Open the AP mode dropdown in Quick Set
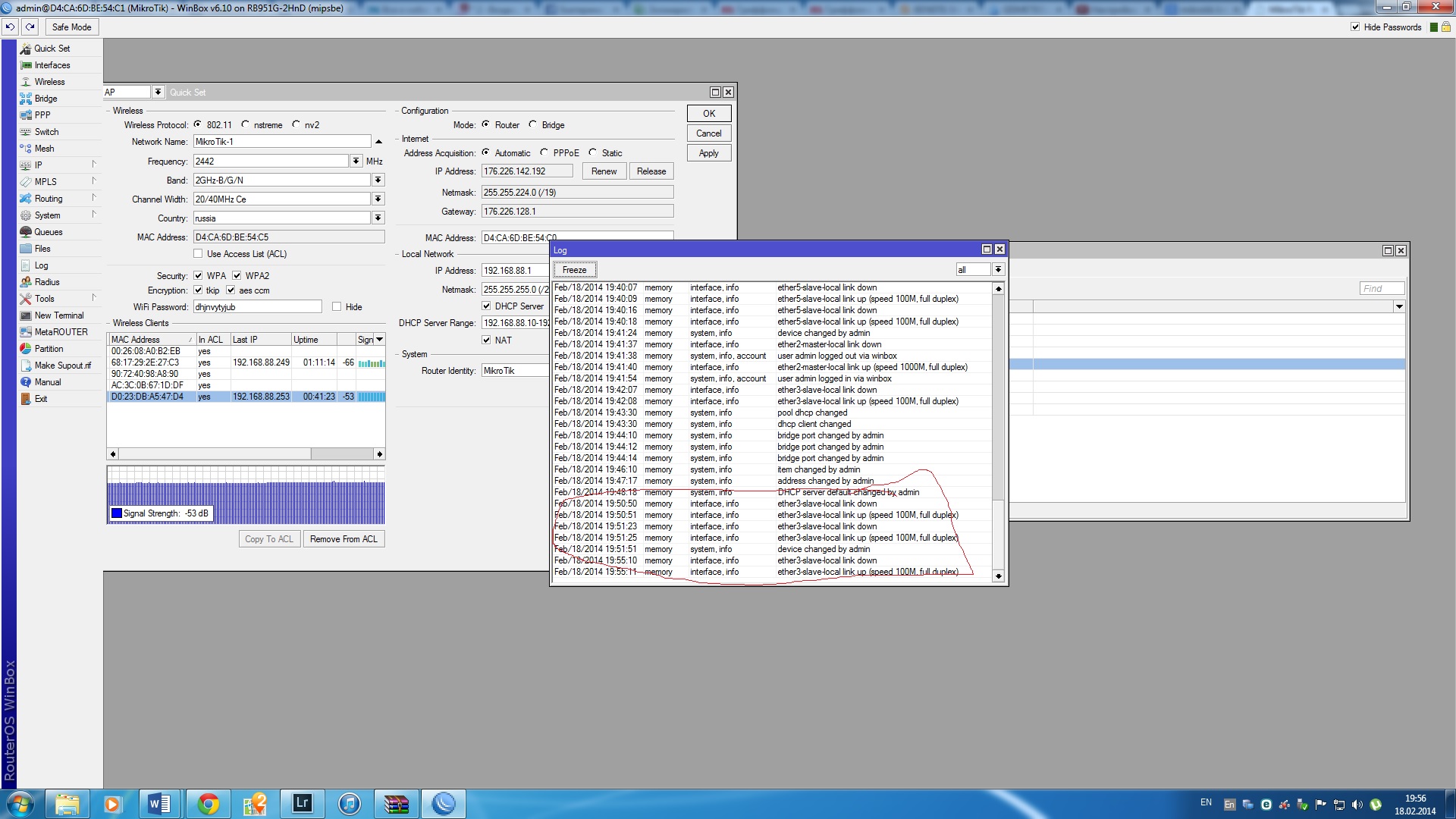This screenshot has height=819, width=1456. [158, 93]
